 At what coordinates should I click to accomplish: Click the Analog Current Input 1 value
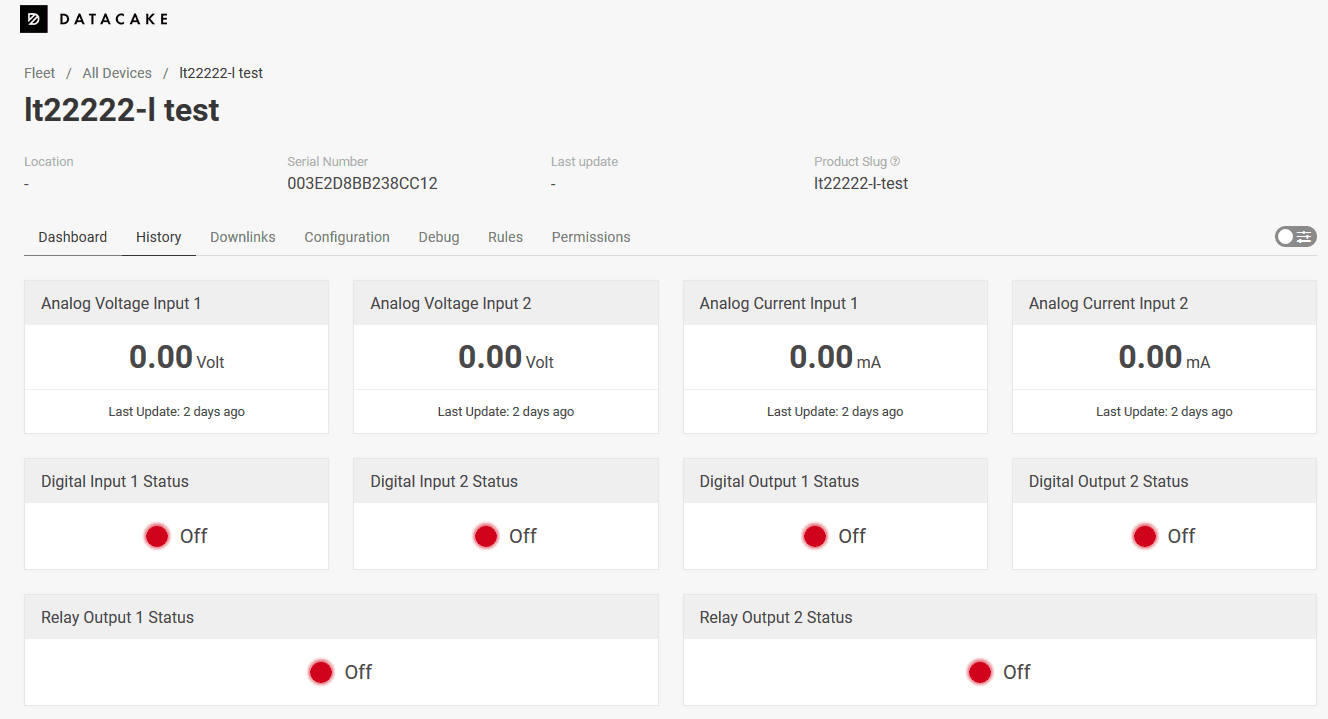(821, 357)
